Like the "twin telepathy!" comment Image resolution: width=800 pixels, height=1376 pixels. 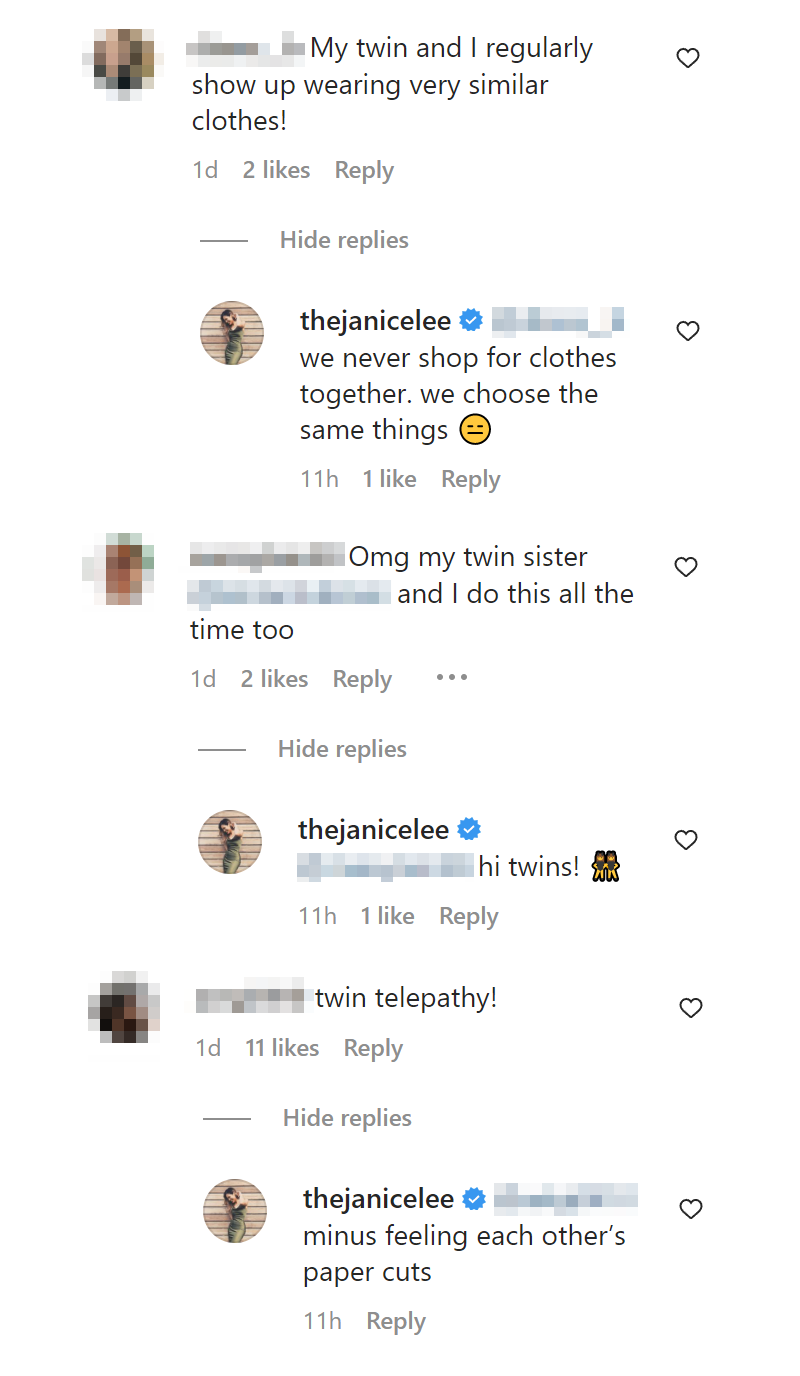tap(691, 1008)
